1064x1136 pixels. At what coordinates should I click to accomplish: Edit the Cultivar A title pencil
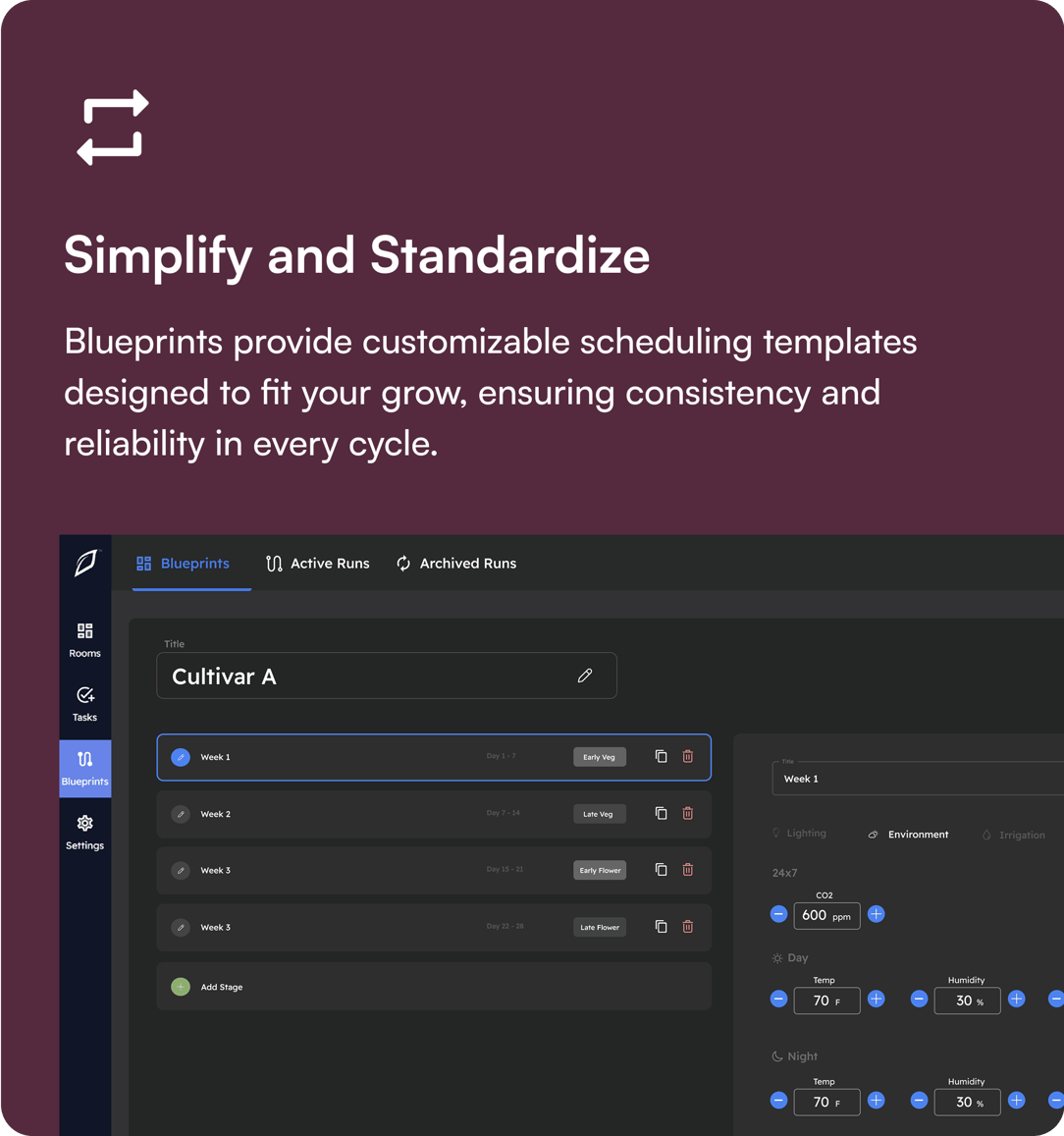click(584, 676)
